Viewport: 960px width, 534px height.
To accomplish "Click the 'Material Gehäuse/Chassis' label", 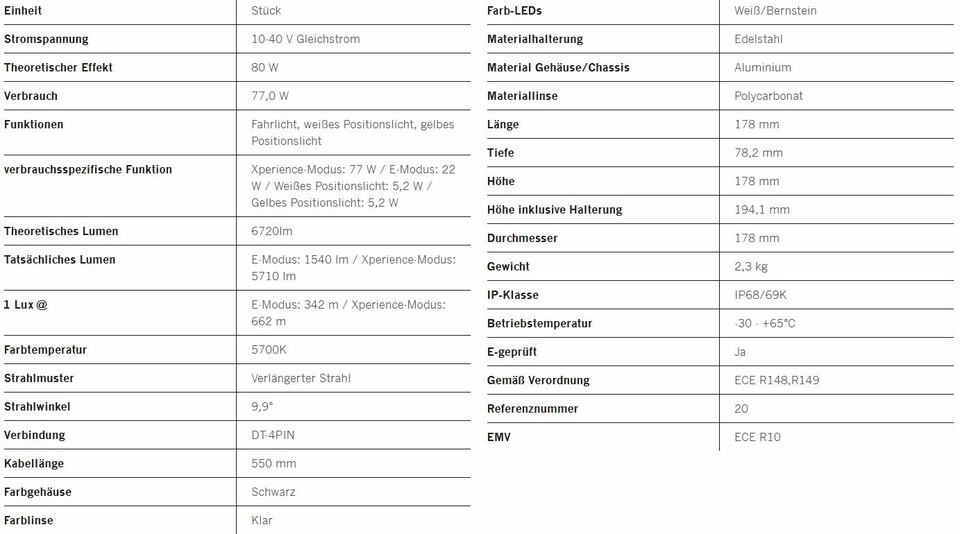I will pos(558,68).
